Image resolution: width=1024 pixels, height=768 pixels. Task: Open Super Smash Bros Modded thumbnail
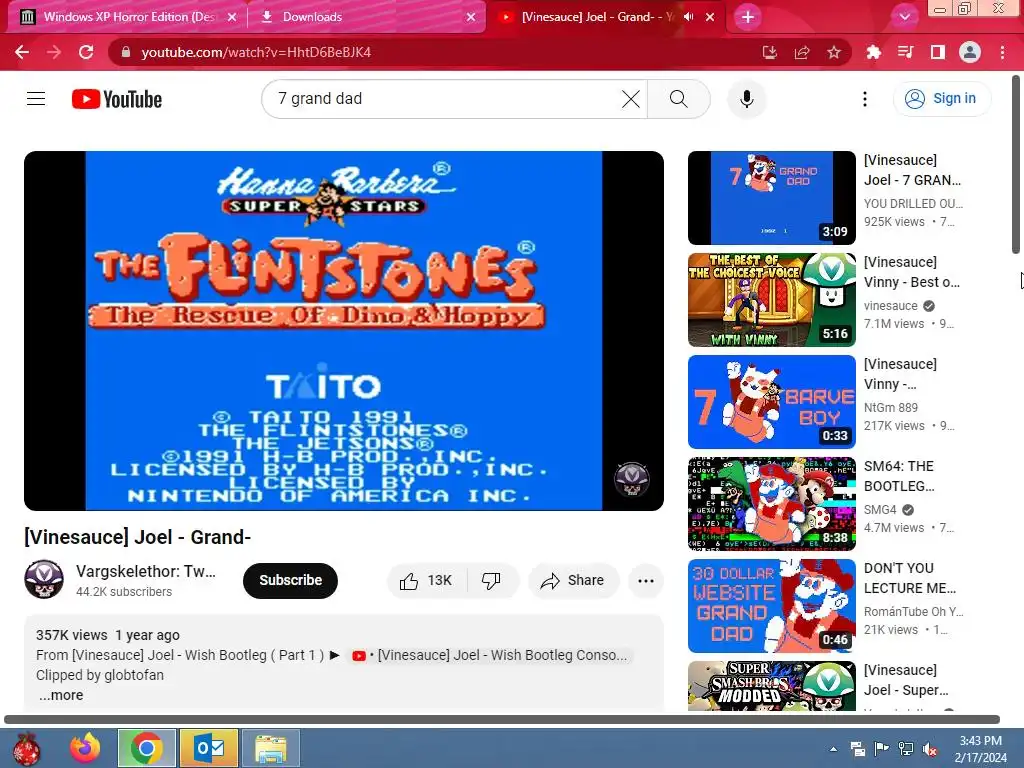click(x=771, y=686)
